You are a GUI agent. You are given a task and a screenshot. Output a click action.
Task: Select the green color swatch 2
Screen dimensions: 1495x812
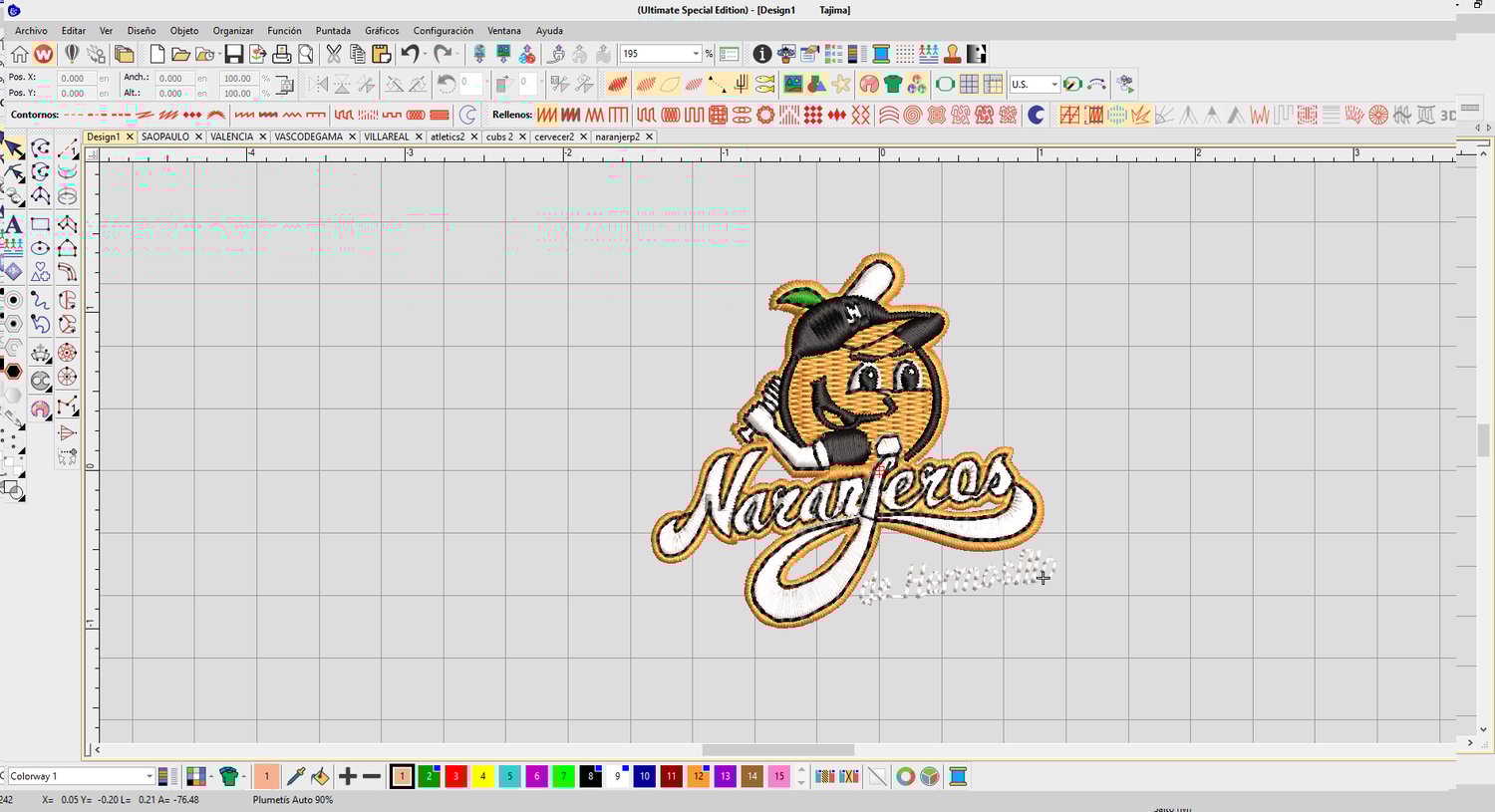click(429, 776)
